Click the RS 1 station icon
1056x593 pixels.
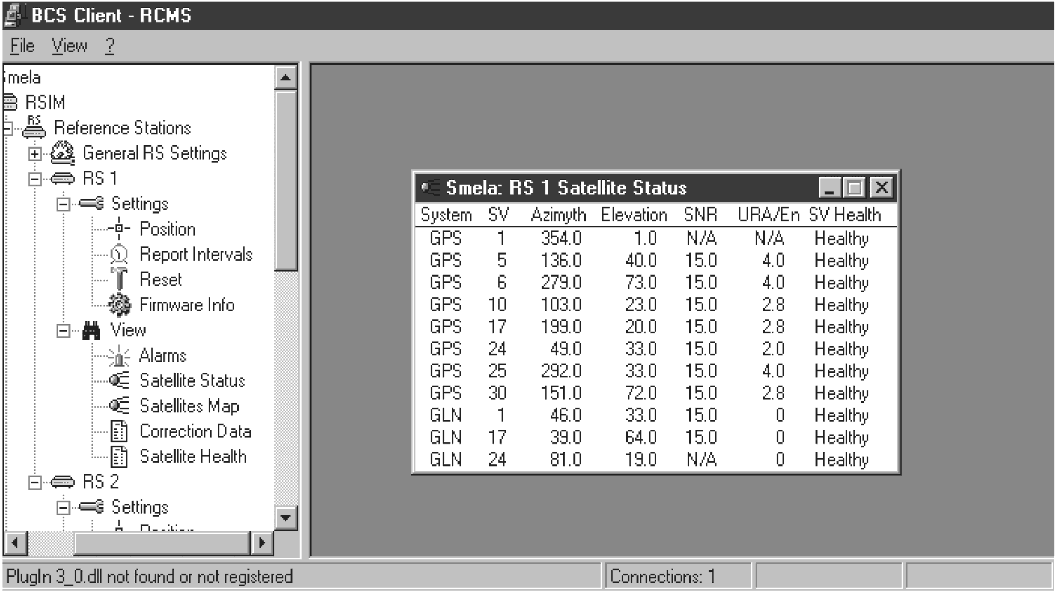coord(63,179)
